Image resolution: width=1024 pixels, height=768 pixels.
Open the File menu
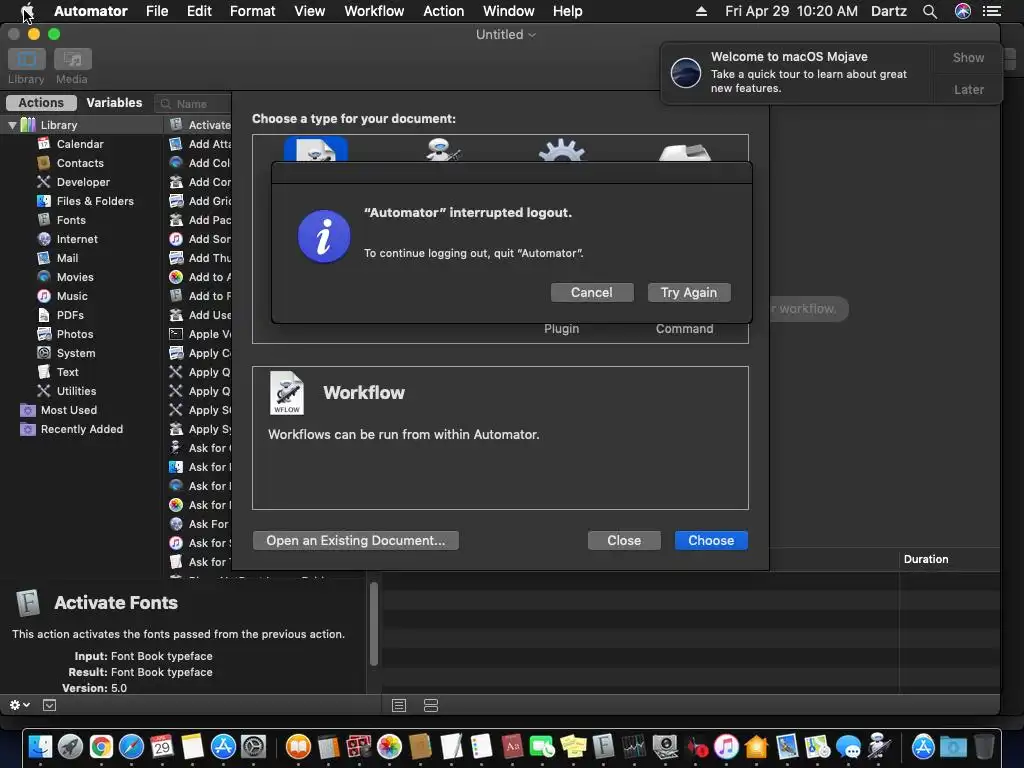click(x=157, y=11)
